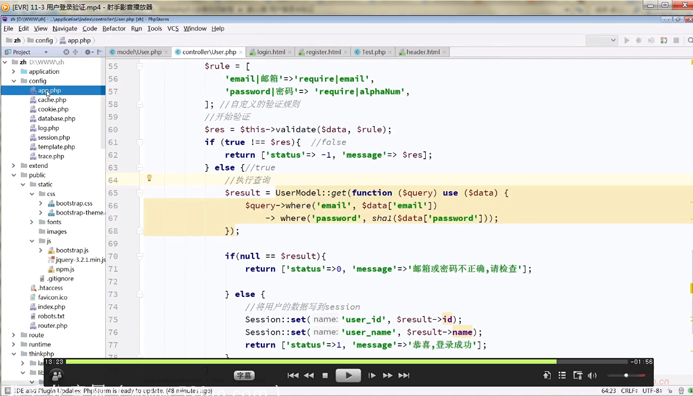This screenshot has width=693, height=396.
Task: Expand the route folder
Action: click(x=14, y=335)
